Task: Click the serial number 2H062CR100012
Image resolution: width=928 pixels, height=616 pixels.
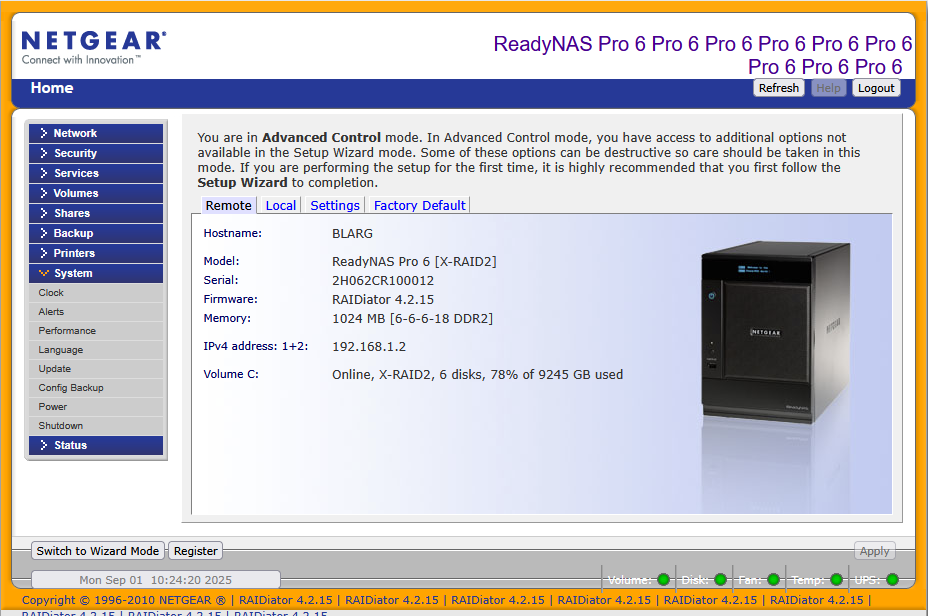Action: tap(383, 280)
